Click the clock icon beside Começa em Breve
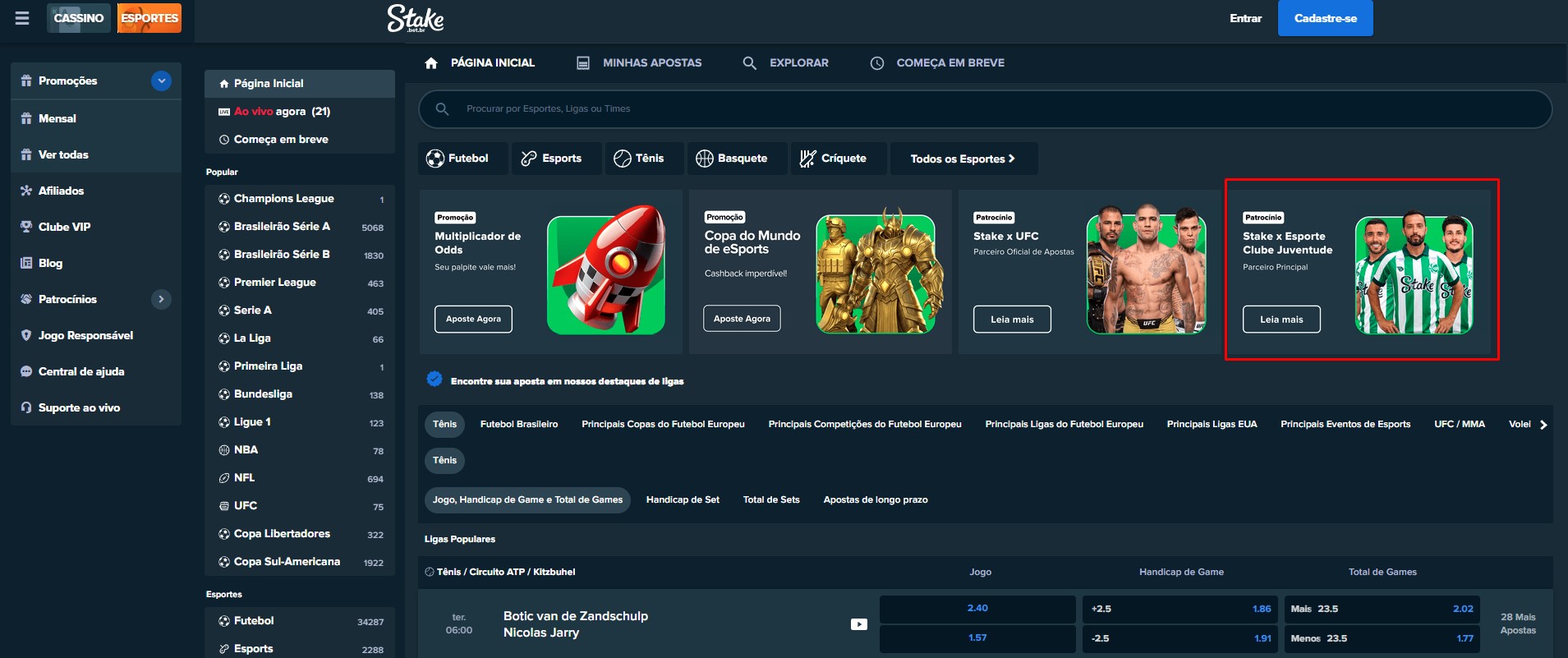This screenshot has height=658, width=1568. (877, 63)
